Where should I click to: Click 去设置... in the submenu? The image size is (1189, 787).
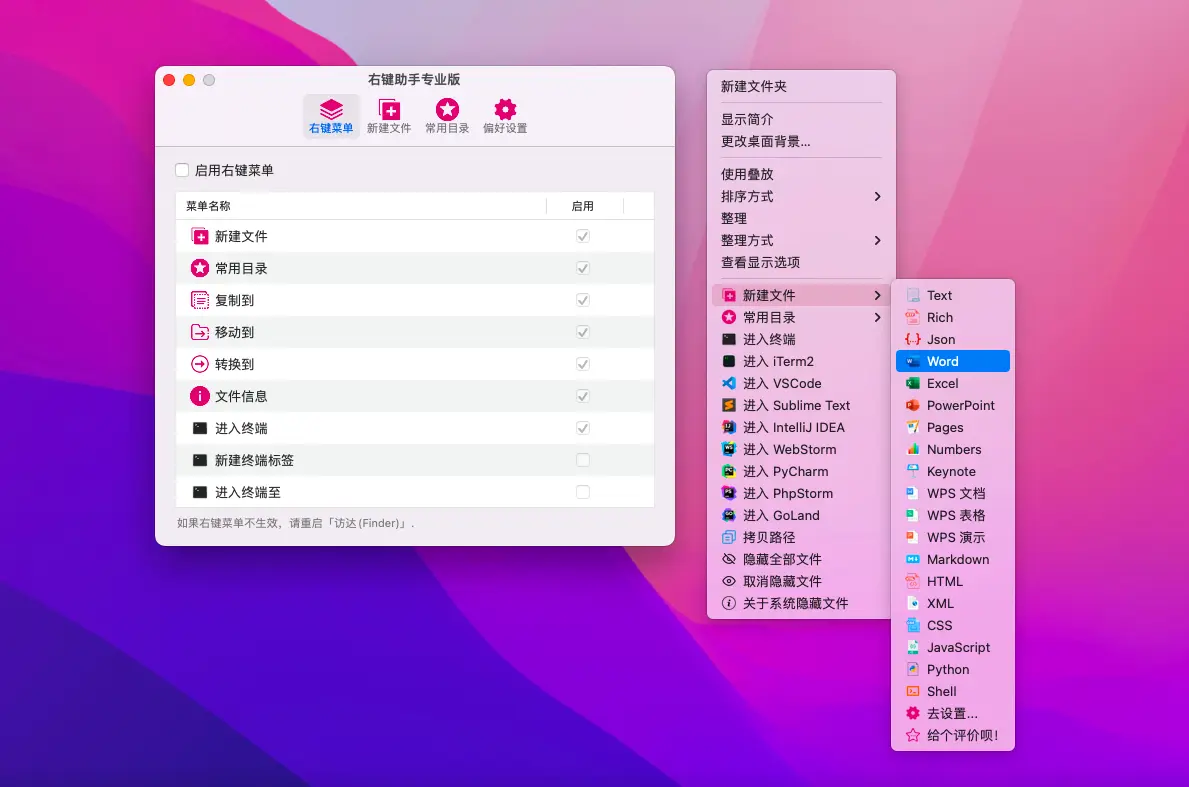point(952,713)
